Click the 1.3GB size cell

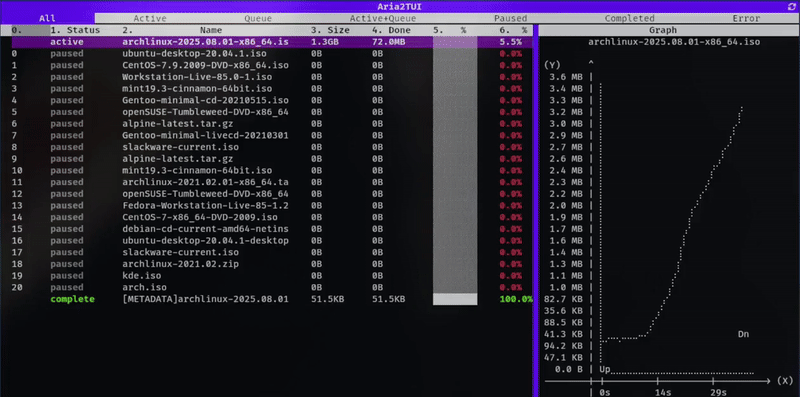coord(324,42)
